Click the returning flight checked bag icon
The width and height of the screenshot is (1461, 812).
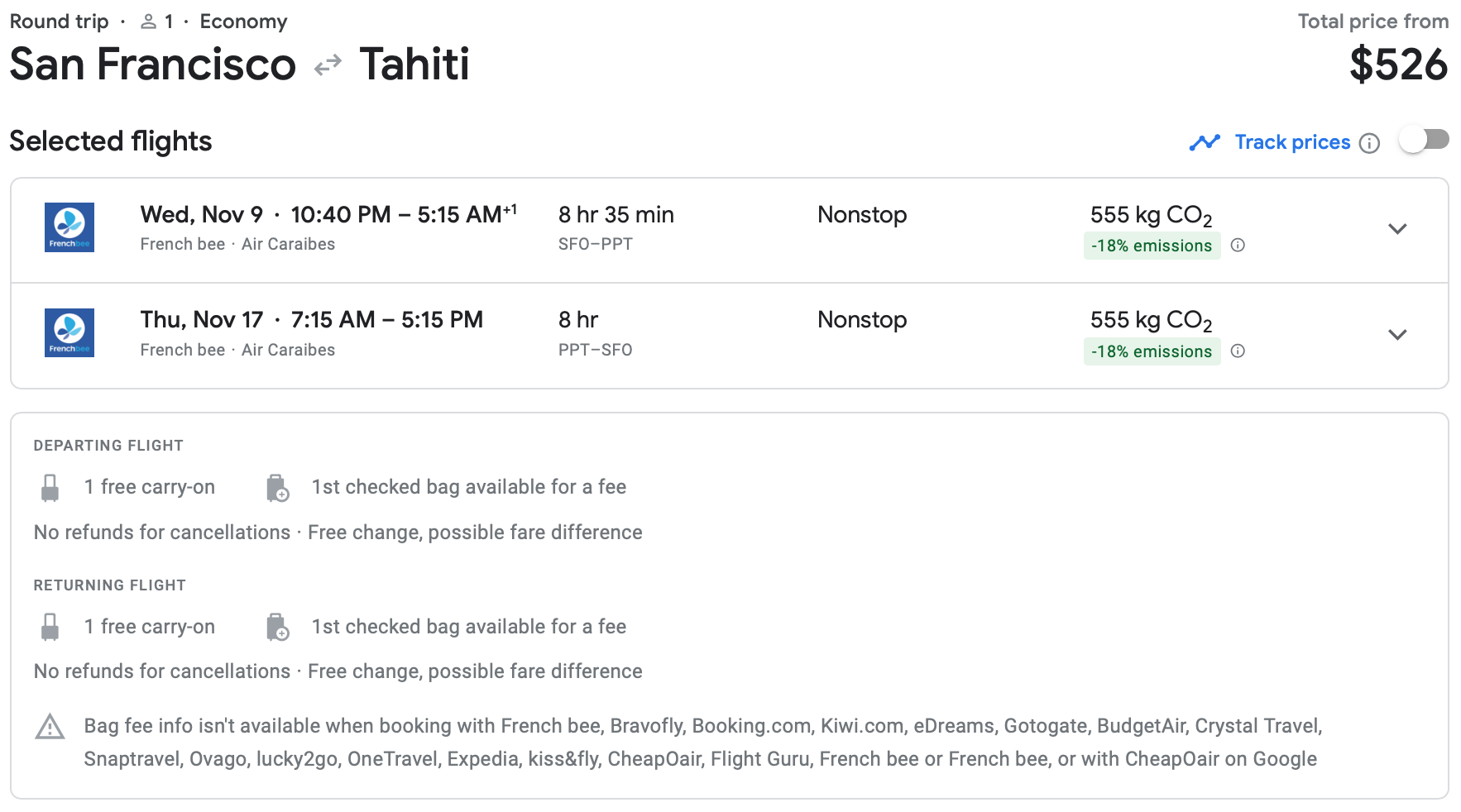click(277, 627)
